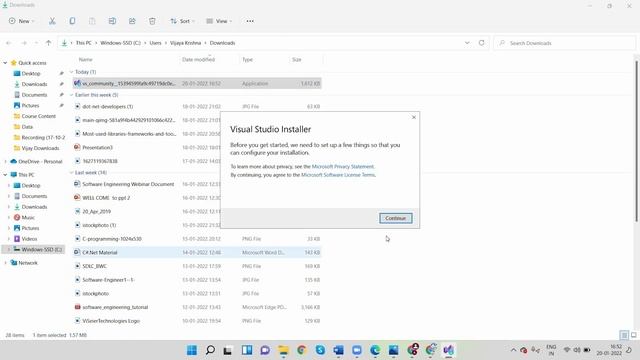Click the Copy icon in toolbar
640x360 pixels.
(x=72, y=21)
